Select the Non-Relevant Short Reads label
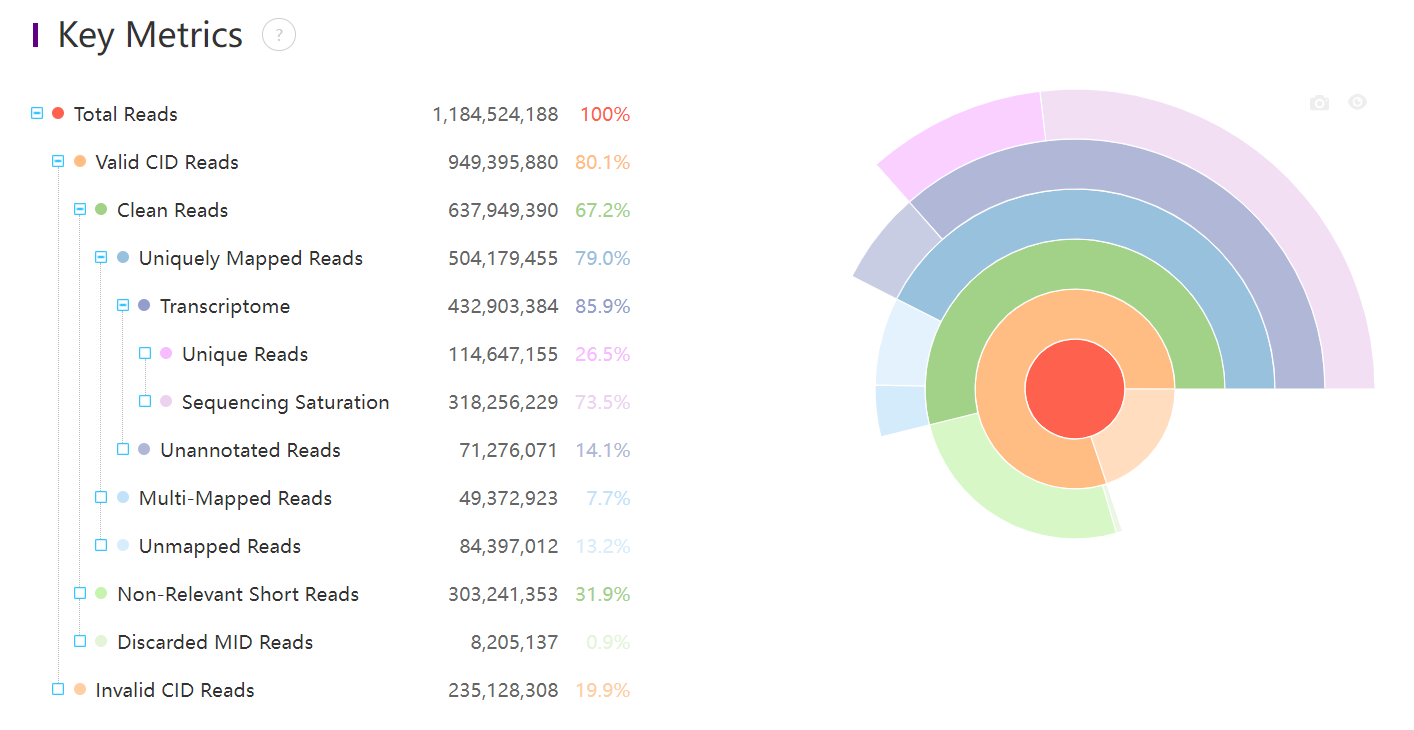This screenshot has width=1414, height=730. pos(238,594)
